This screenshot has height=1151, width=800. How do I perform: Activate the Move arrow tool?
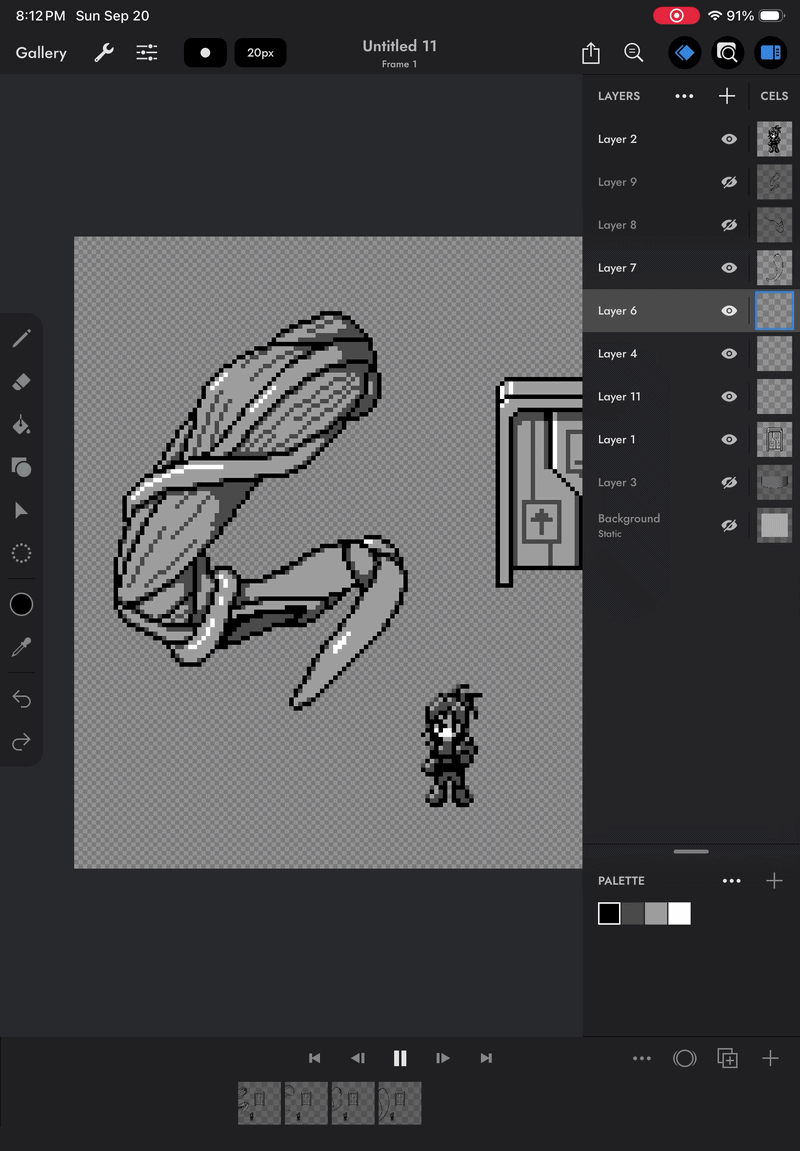coord(21,511)
